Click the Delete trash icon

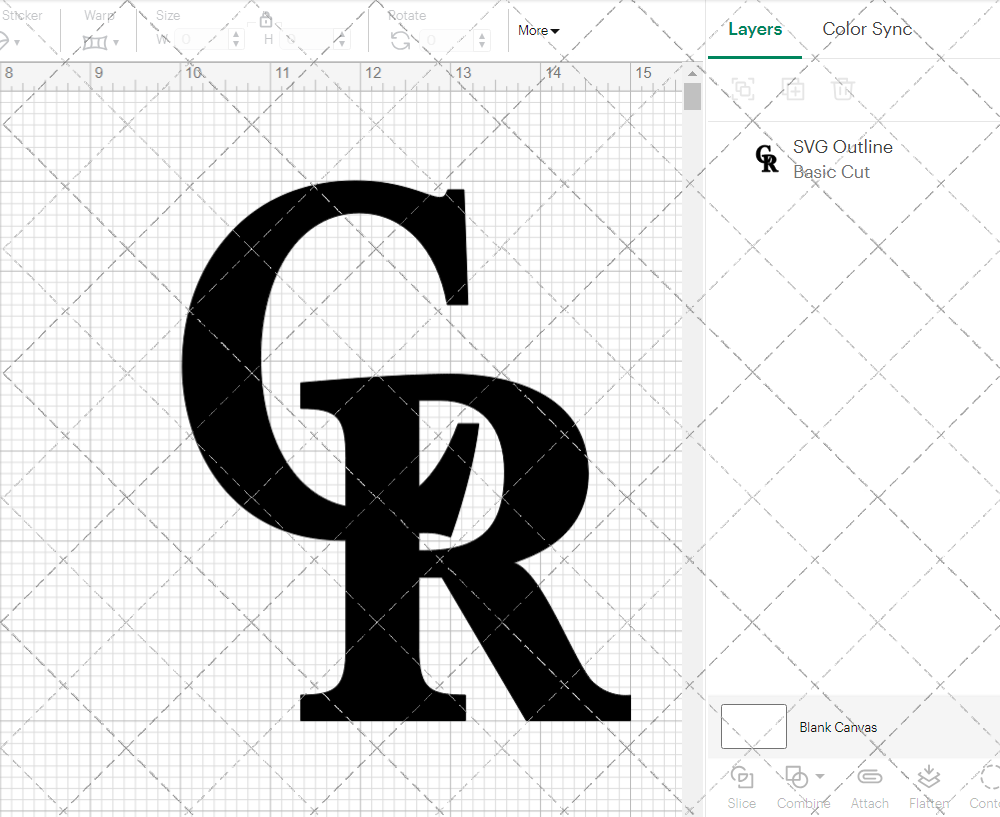pos(843,89)
